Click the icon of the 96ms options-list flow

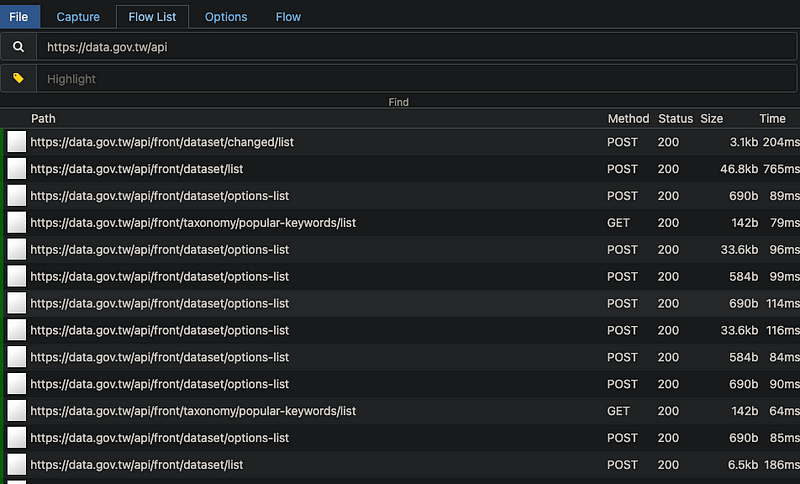(16, 250)
